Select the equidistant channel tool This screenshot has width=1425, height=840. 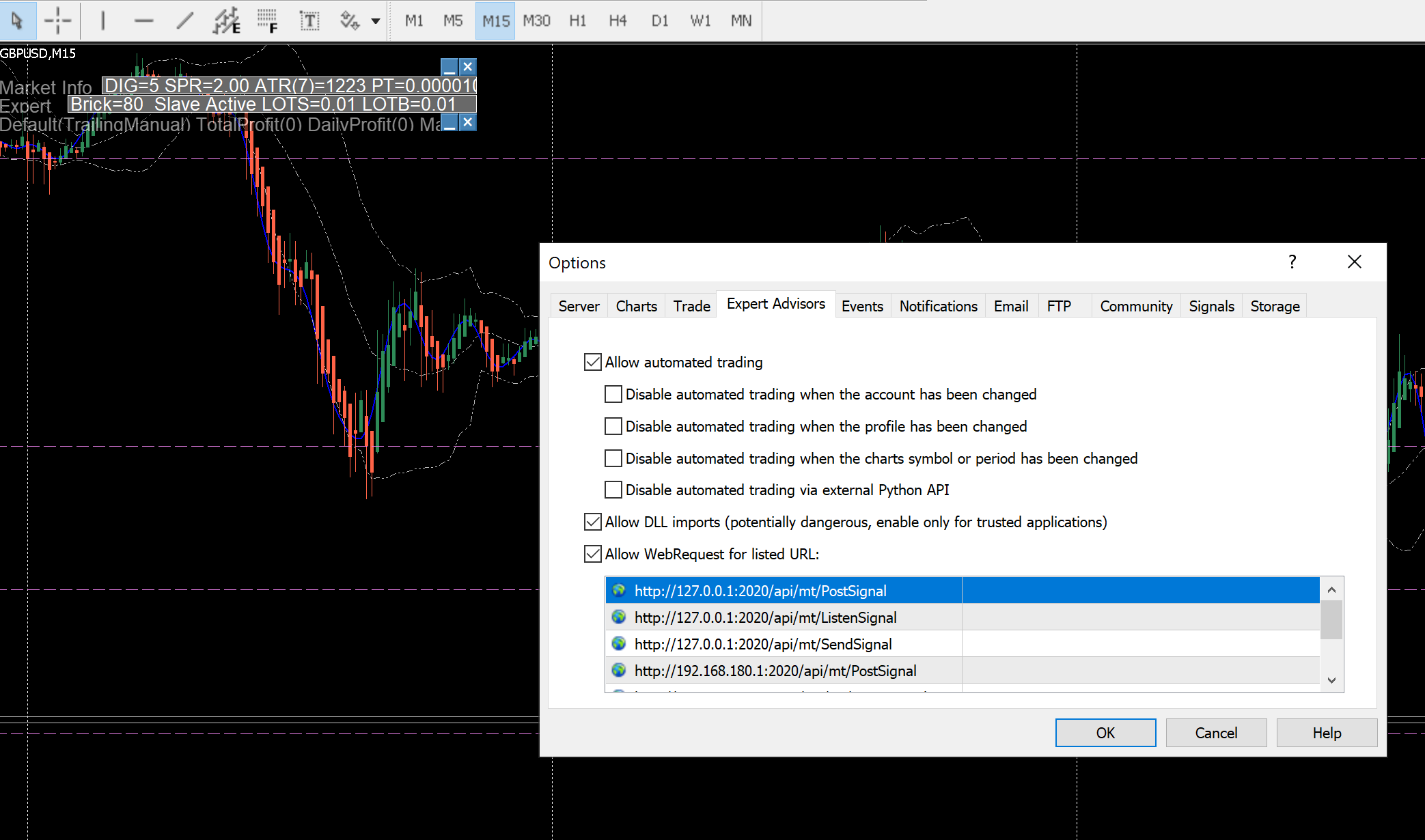click(226, 20)
